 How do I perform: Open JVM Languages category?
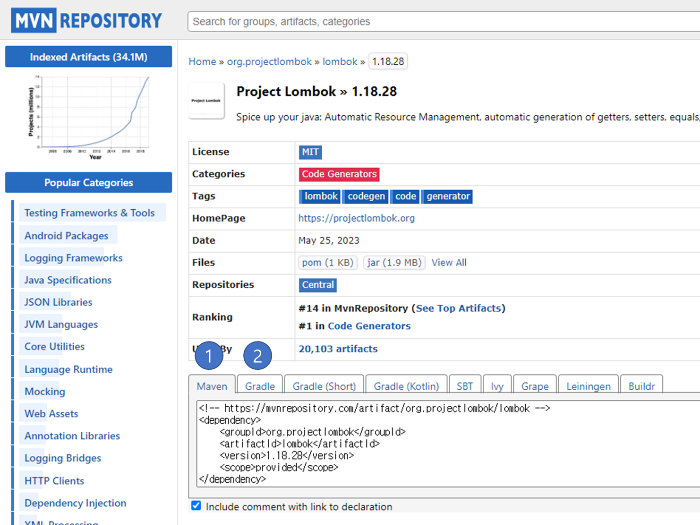coord(61,325)
